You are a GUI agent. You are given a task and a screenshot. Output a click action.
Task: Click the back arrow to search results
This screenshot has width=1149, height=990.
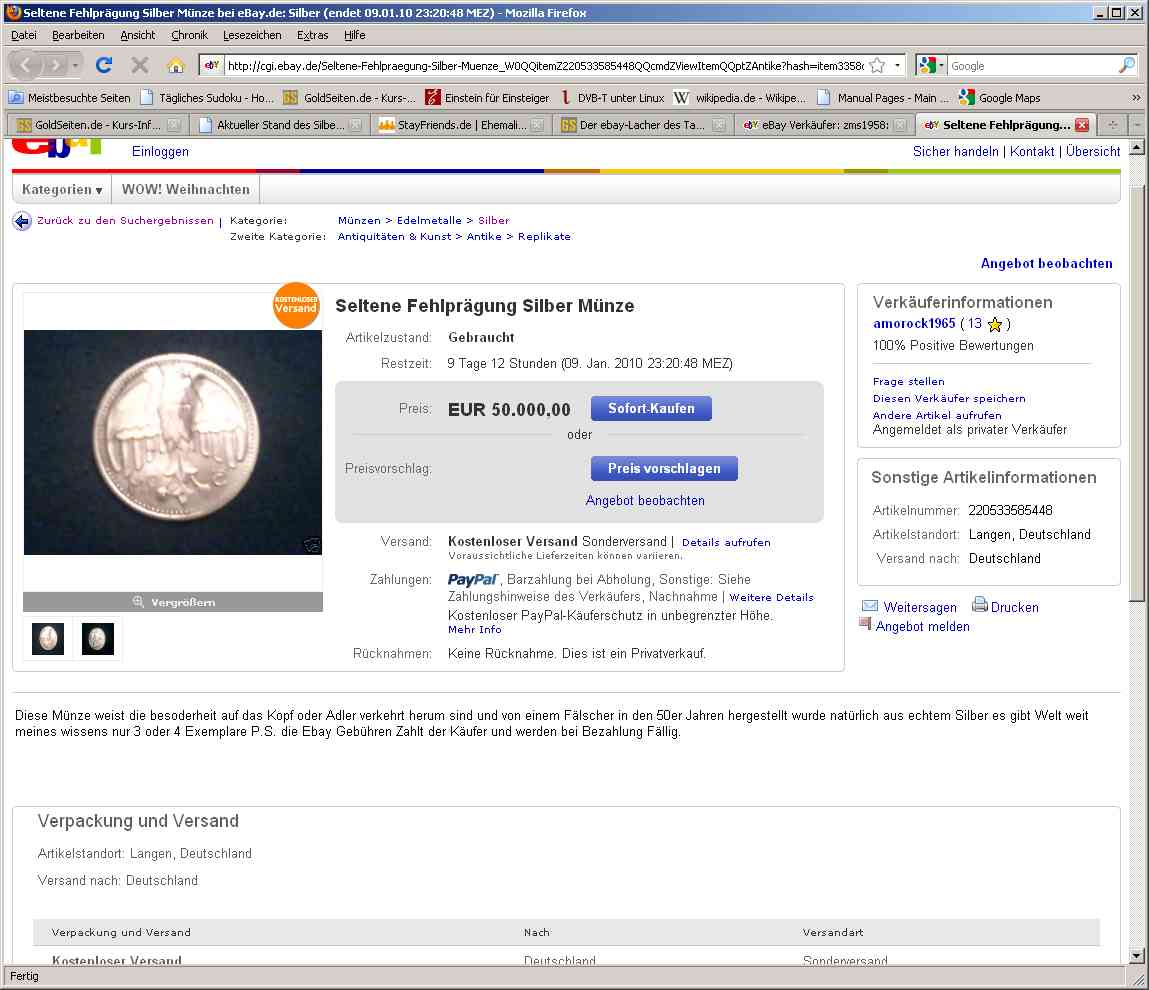[22, 221]
